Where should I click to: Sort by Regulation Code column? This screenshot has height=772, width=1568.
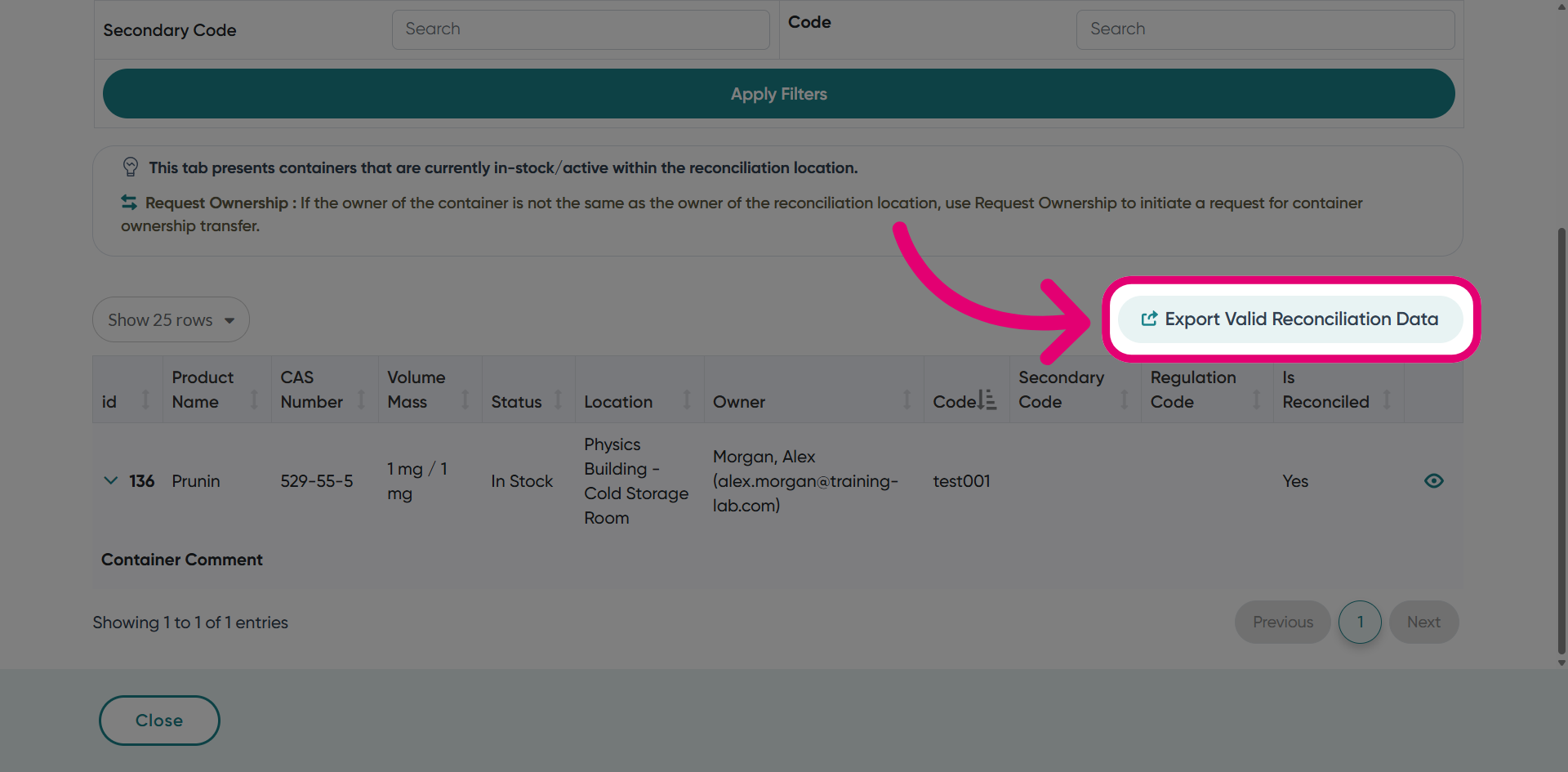(x=1256, y=399)
